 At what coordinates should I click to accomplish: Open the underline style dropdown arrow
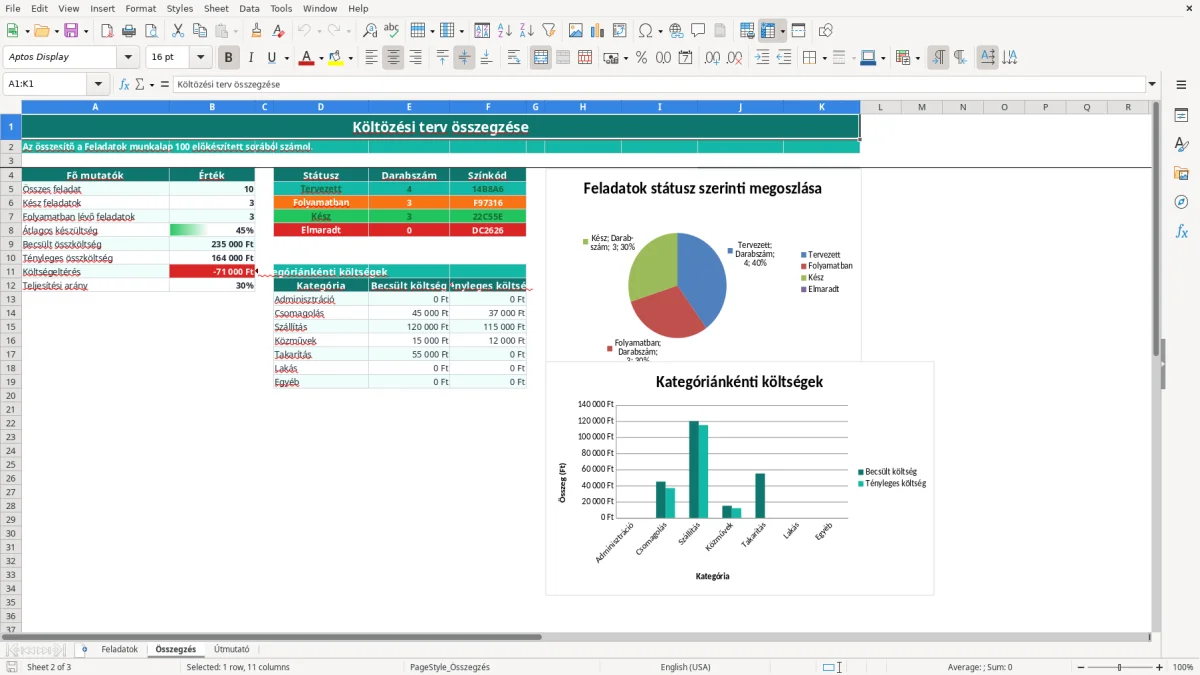(287, 58)
